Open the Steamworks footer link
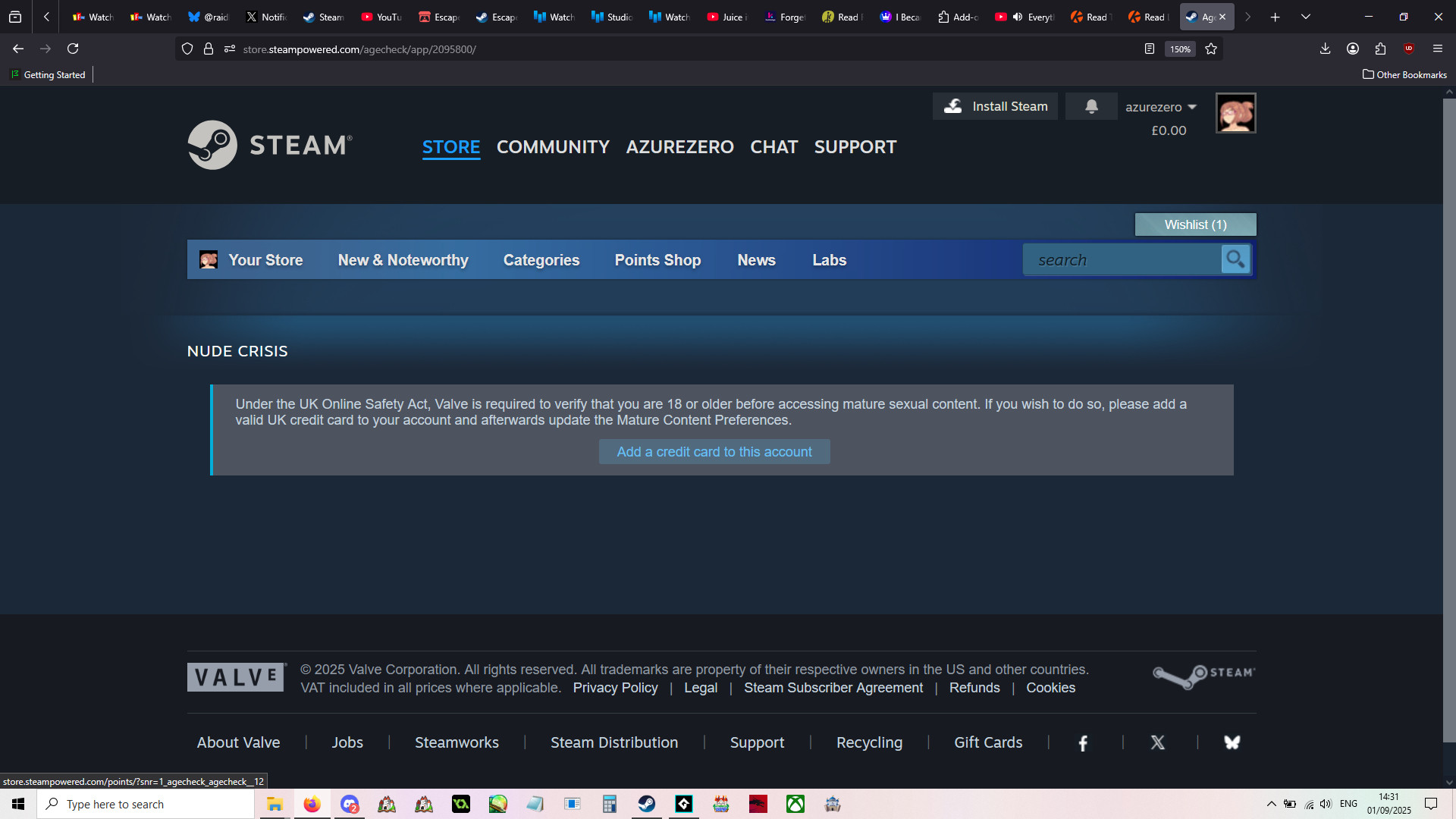The image size is (1456, 819). tap(457, 742)
